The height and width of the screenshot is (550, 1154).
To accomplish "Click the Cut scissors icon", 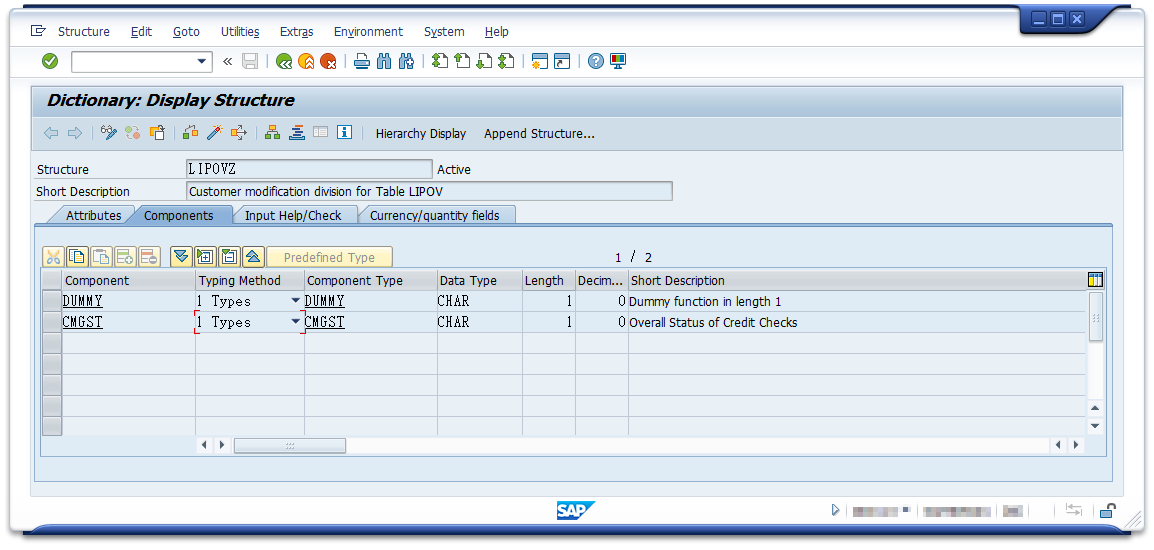I will pos(53,257).
